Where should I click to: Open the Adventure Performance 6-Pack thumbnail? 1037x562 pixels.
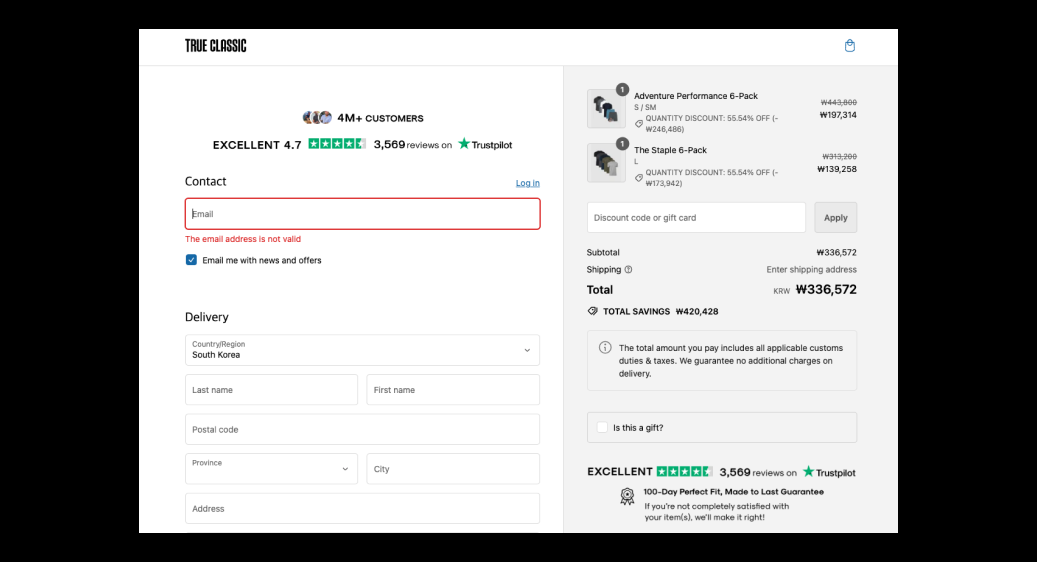point(606,108)
